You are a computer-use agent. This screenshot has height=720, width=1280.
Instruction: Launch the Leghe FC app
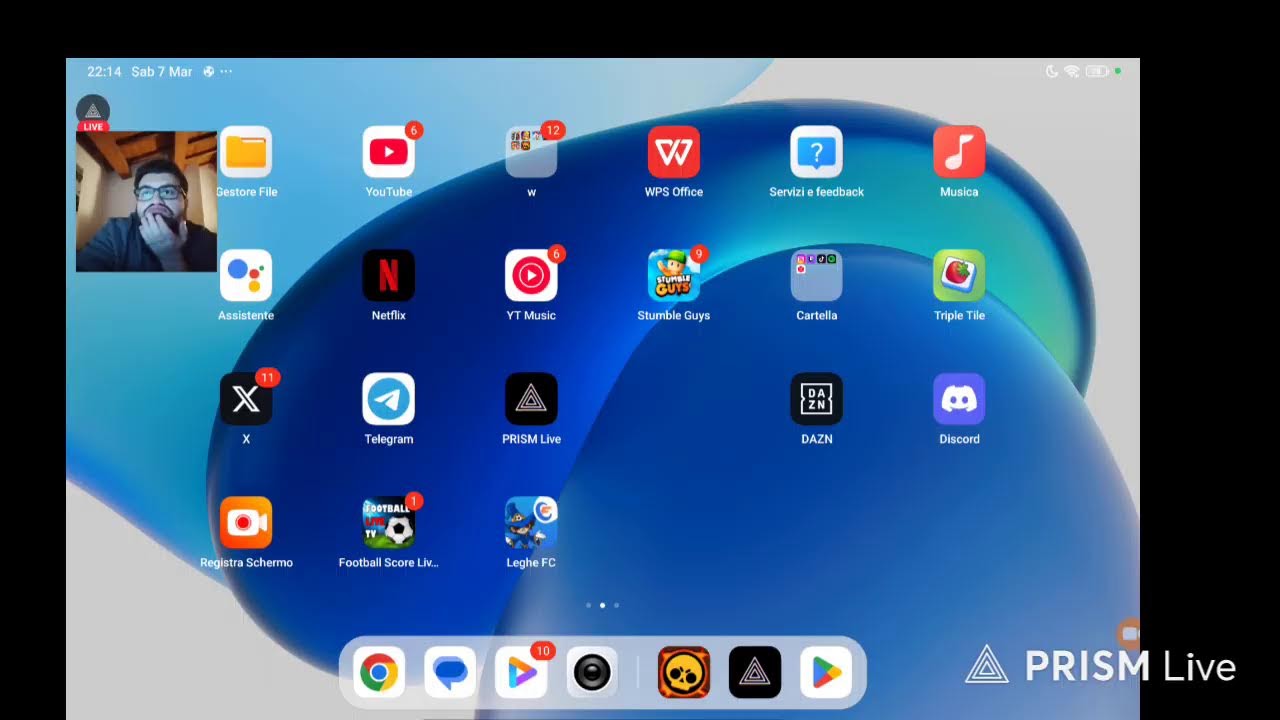(531, 522)
